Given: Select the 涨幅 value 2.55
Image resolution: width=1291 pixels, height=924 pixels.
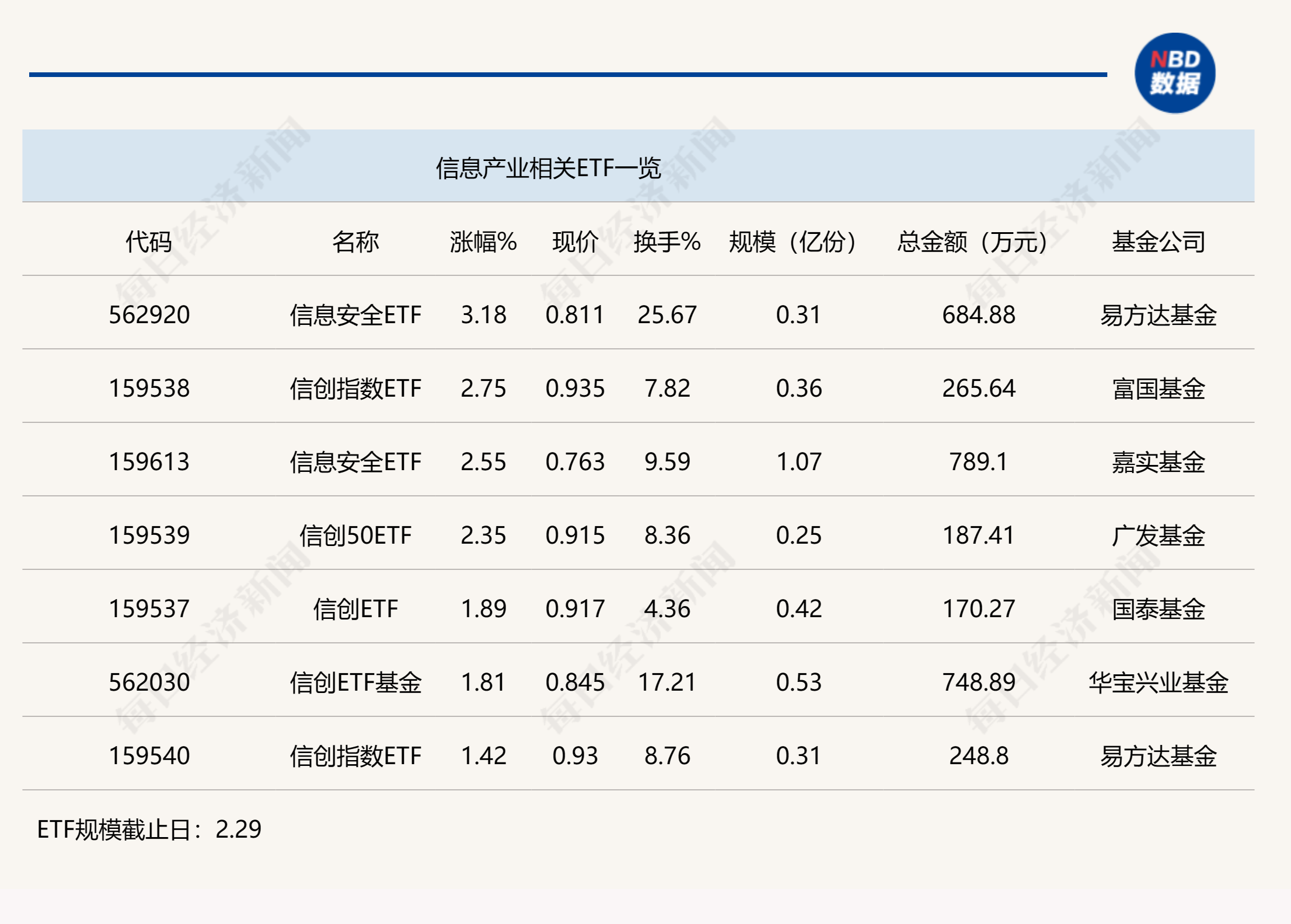Looking at the screenshot, I should [x=483, y=462].
